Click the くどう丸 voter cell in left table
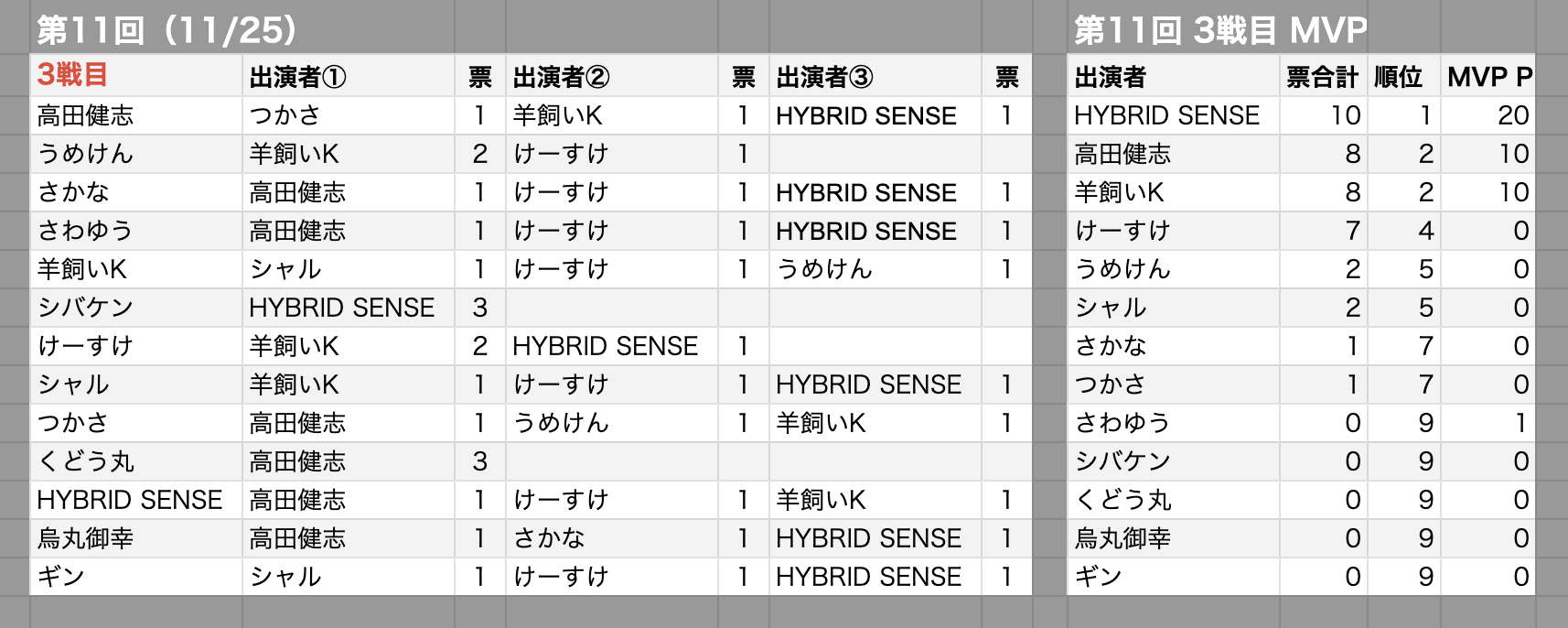Image resolution: width=1568 pixels, height=628 pixels. (85, 461)
